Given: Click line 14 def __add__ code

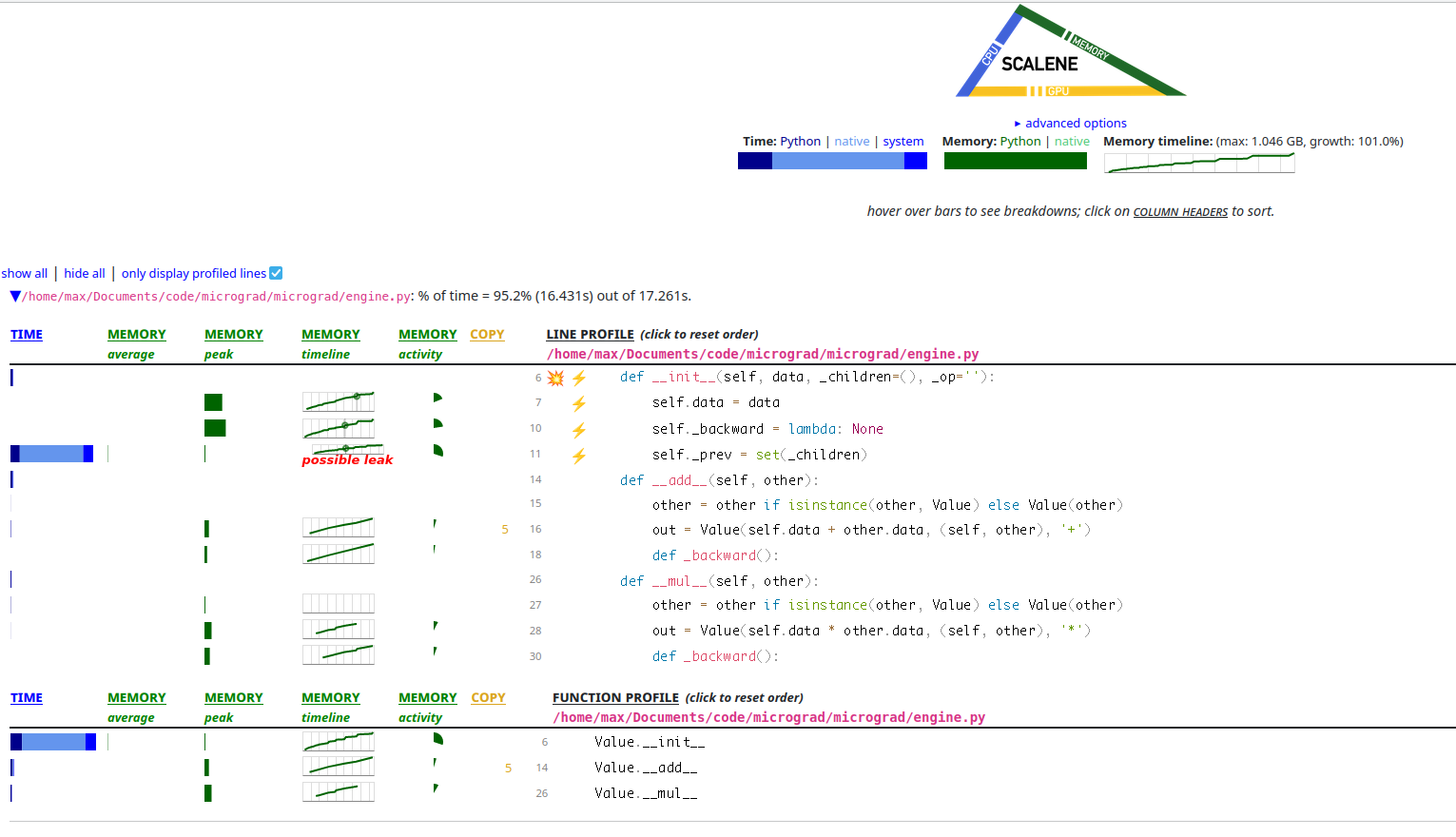Looking at the screenshot, I should pos(719,481).
